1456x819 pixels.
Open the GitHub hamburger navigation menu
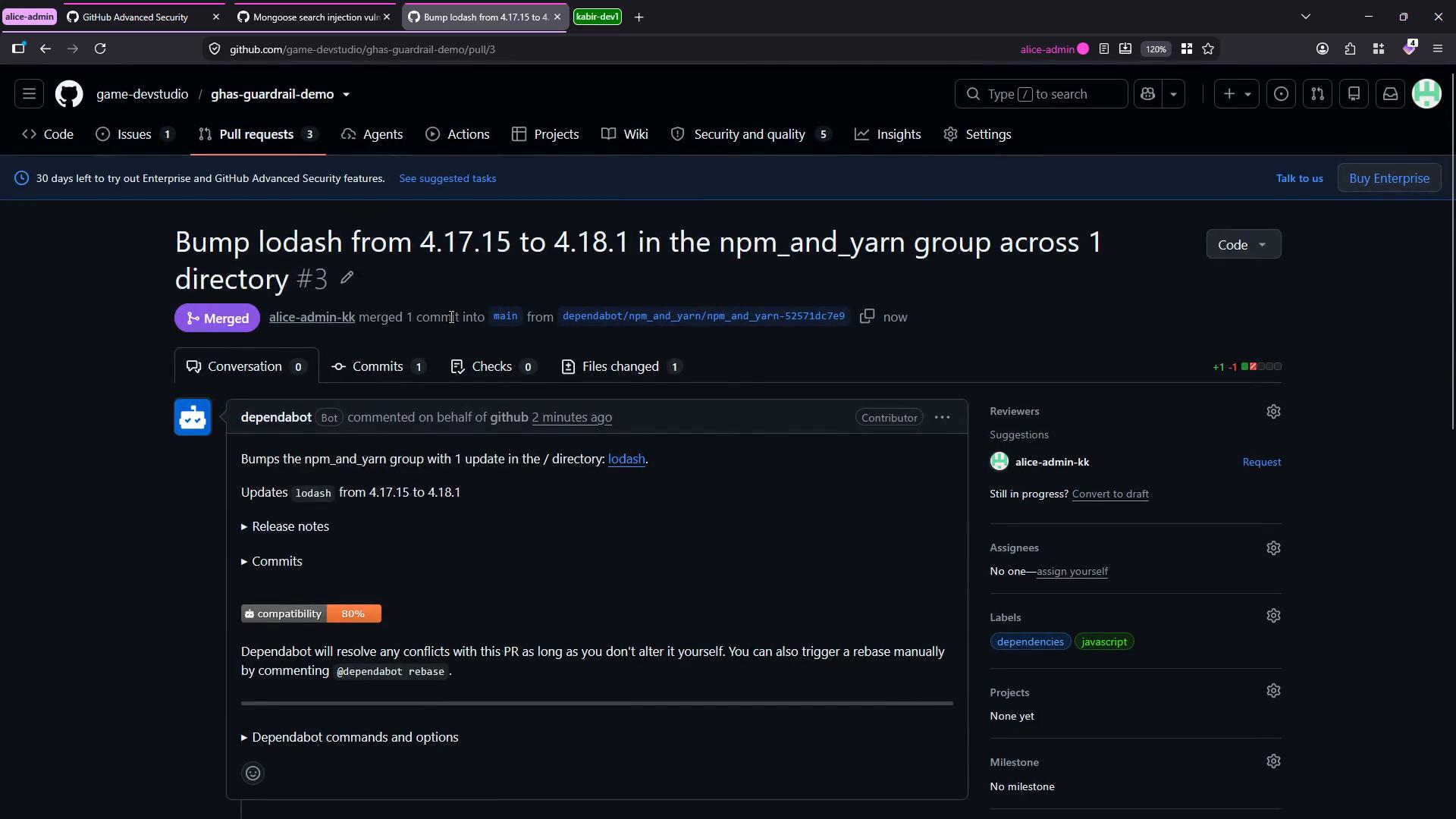(x=29, y=94)
